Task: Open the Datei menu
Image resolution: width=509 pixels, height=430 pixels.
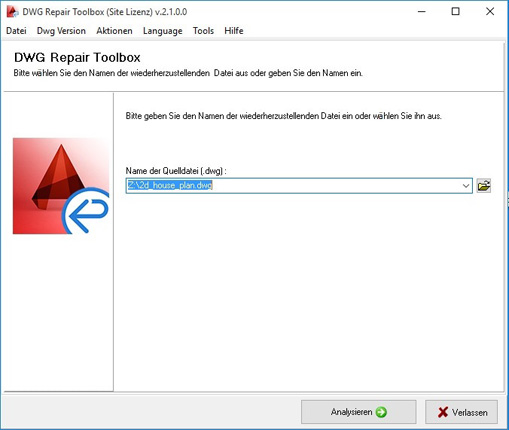Action: click(x=16, y=31)
